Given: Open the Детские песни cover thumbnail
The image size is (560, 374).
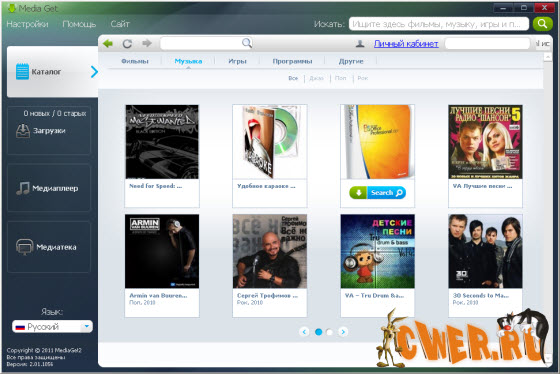Looking at the screenshot, I should 378,251.
